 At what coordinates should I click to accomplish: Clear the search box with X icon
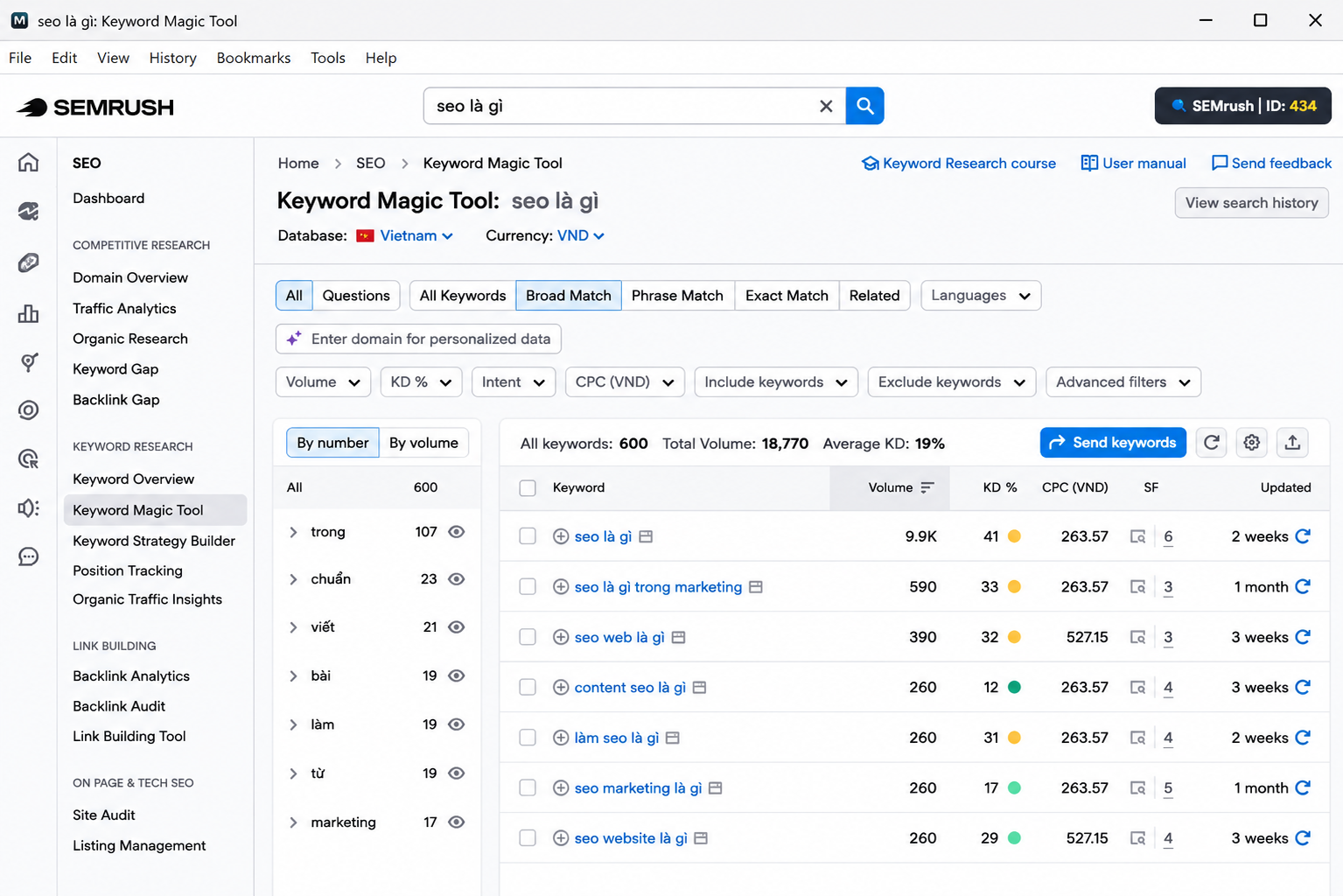click(825, 106)
